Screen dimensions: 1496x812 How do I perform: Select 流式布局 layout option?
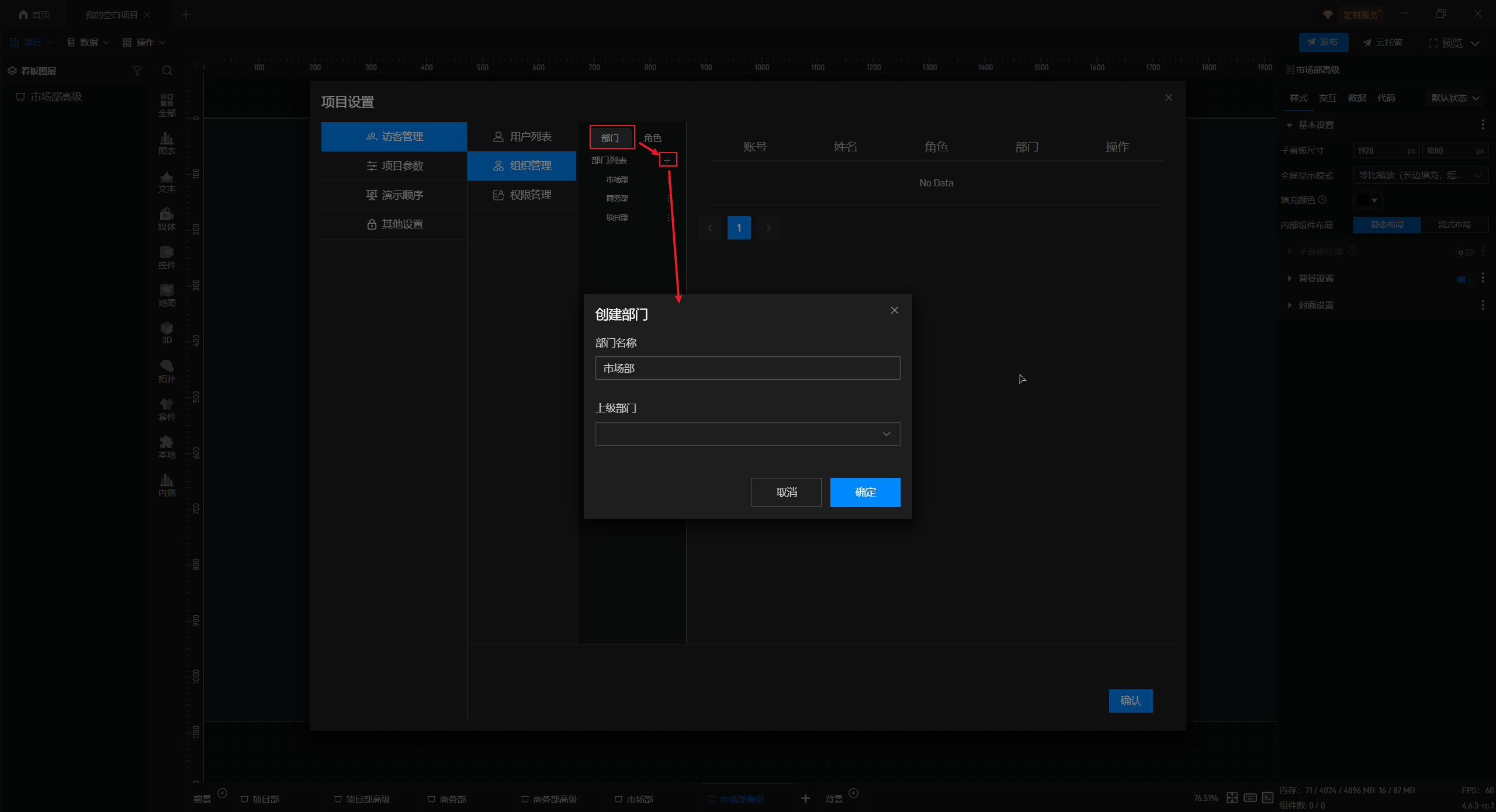click(x=1454, y=225)
